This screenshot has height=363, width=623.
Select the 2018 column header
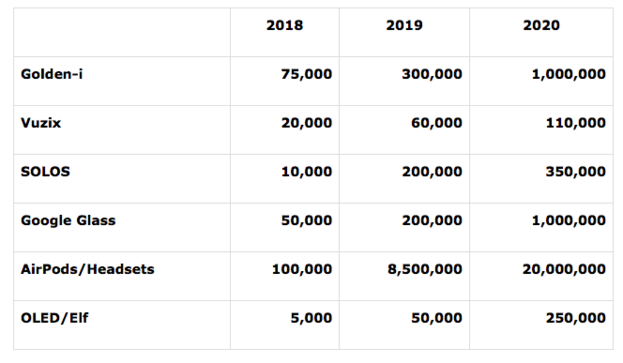coord(284,25)
